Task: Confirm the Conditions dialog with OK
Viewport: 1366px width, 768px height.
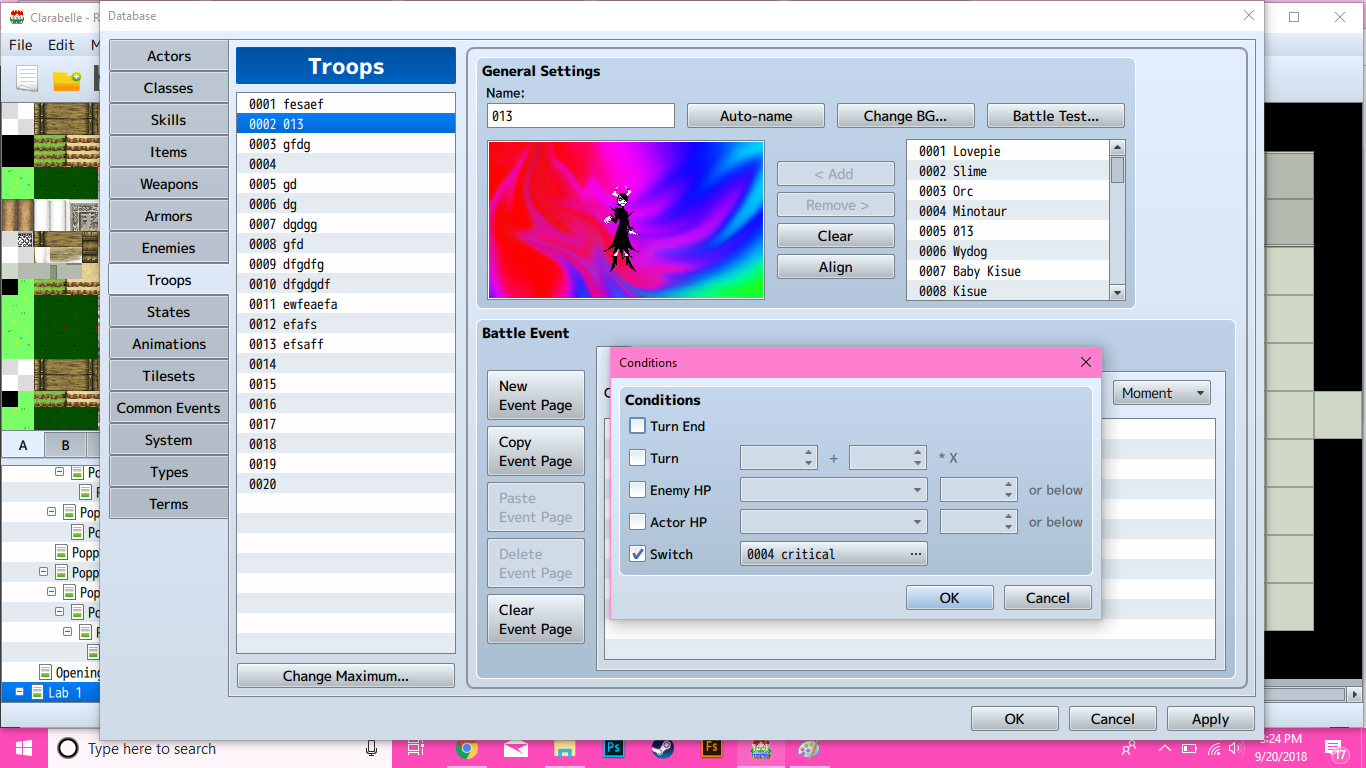Action: 950,598
